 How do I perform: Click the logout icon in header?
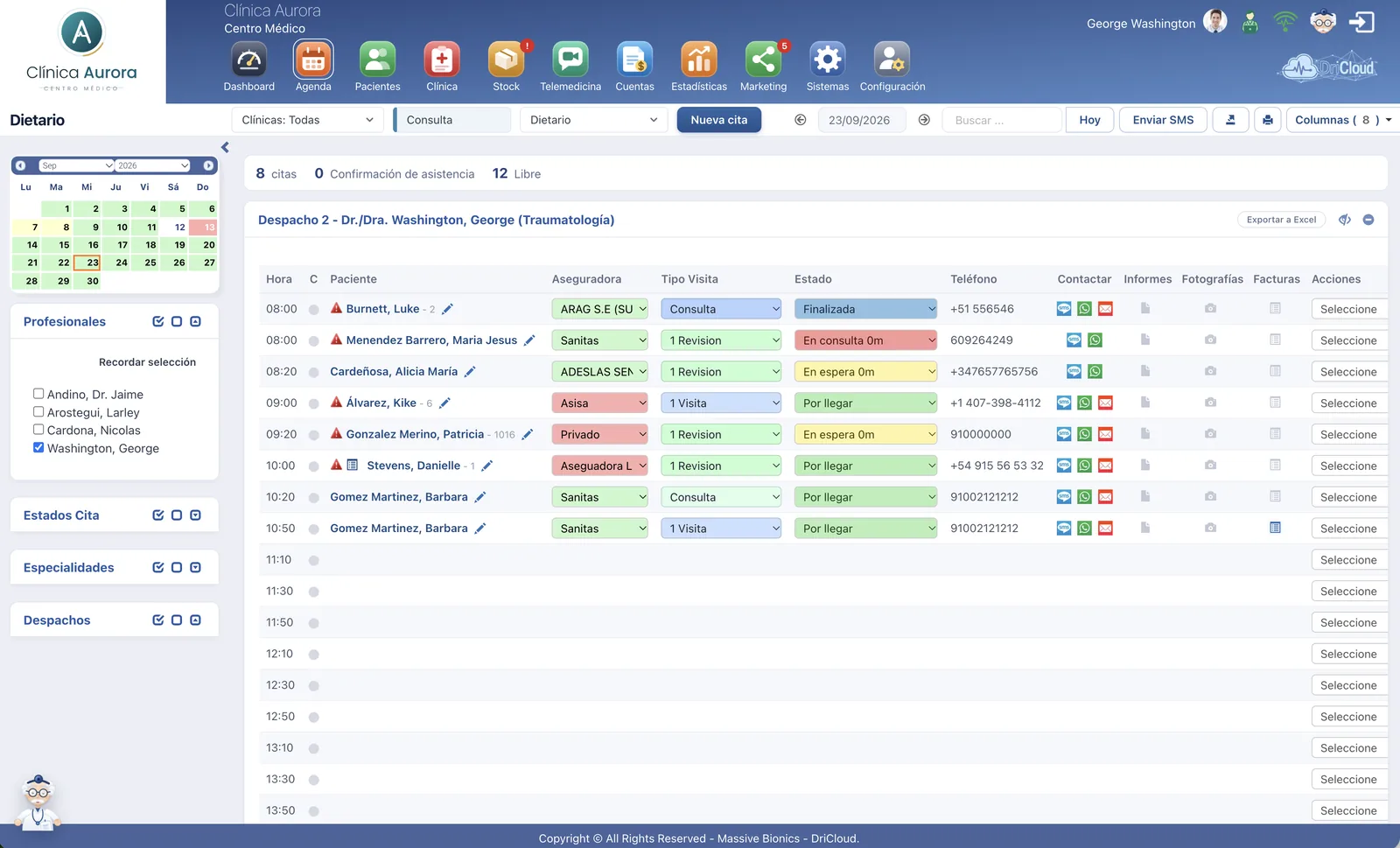(1361, 22)
